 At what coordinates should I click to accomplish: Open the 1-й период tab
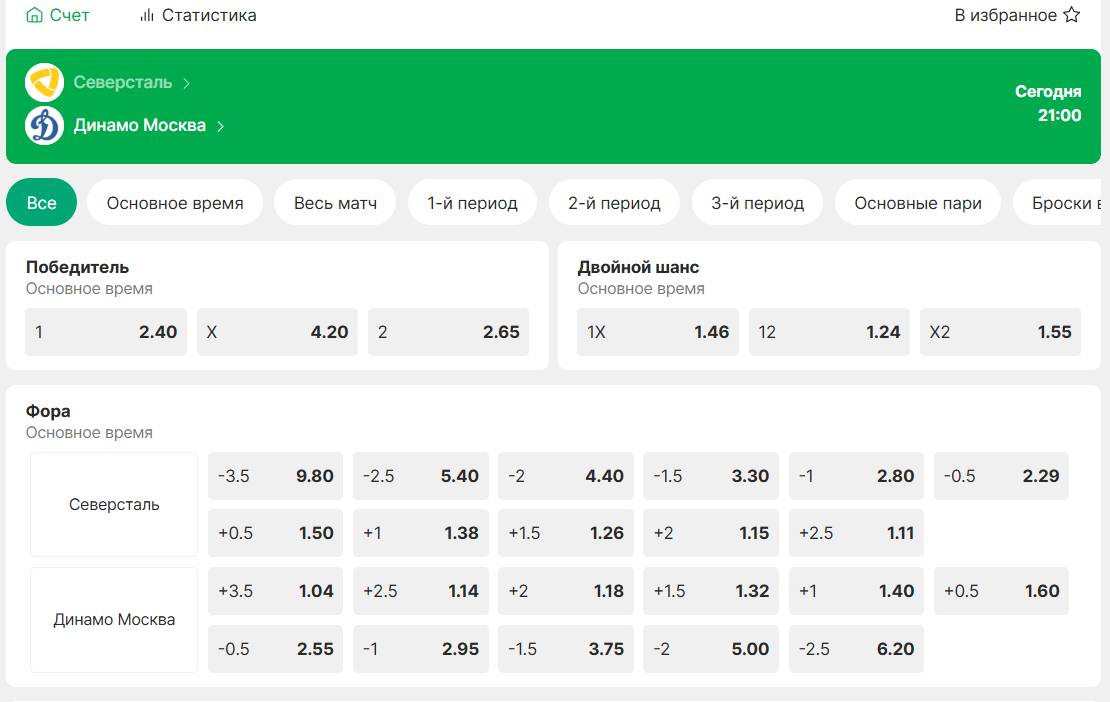point(472,203)
